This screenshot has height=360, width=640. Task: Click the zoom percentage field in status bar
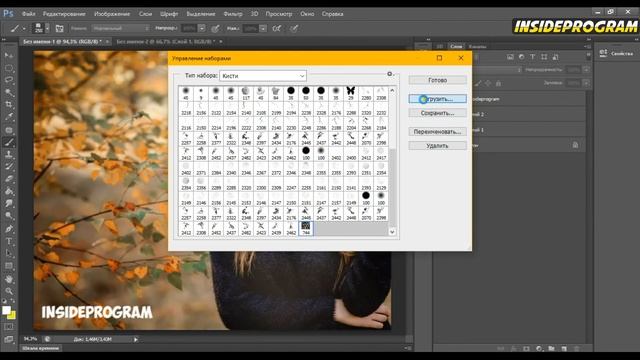(x=31, y=339)
